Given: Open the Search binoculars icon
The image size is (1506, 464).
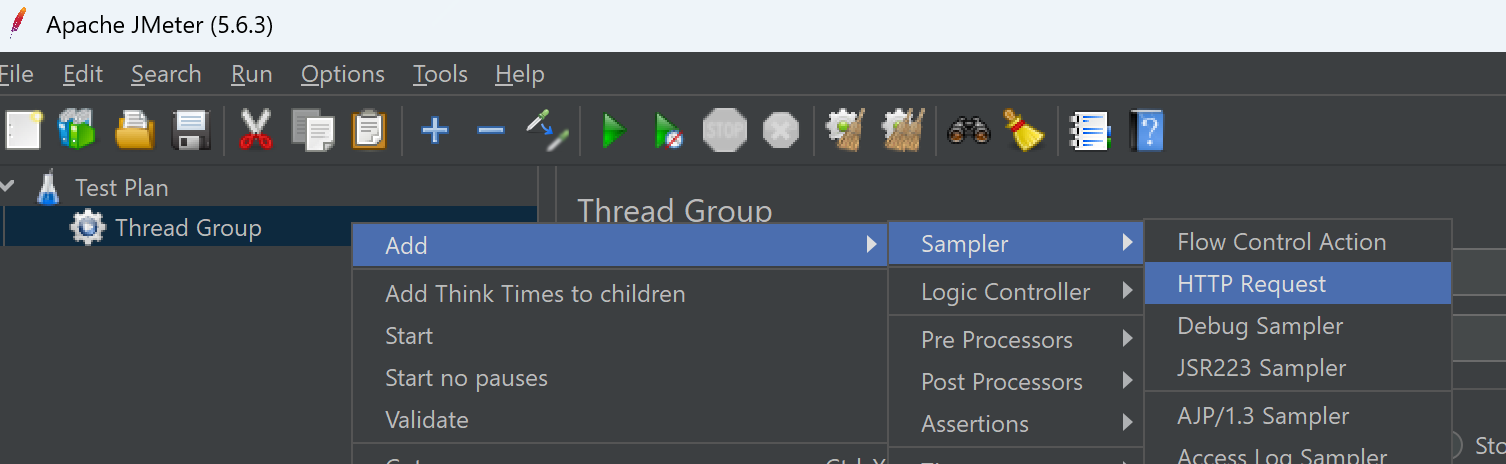Looking at the screenshot, I should coord(968,131).
